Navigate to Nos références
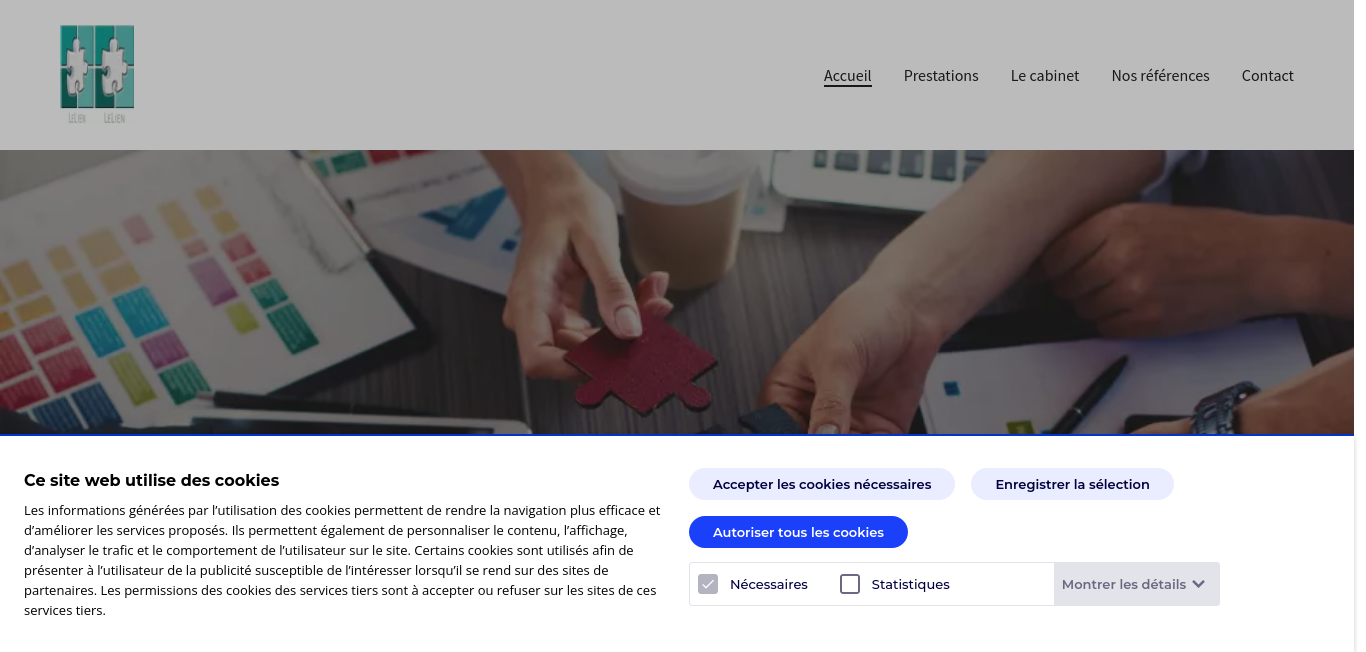 pos(1160,76)
